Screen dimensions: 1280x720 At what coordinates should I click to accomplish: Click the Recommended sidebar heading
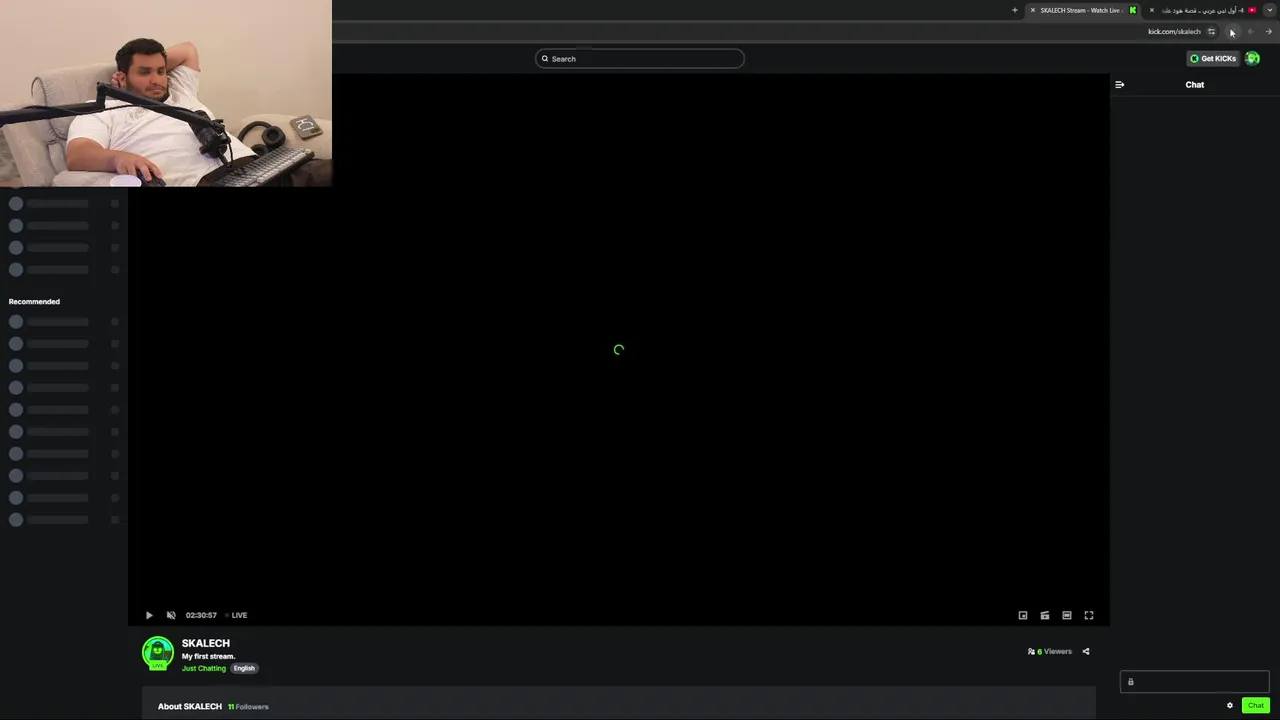click(x=34, y=301)
